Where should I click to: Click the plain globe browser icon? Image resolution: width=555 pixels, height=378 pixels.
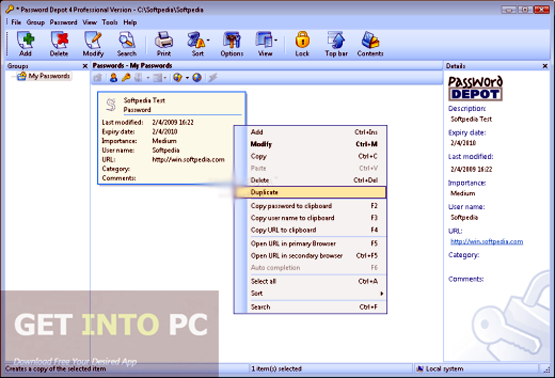point(197,78)
